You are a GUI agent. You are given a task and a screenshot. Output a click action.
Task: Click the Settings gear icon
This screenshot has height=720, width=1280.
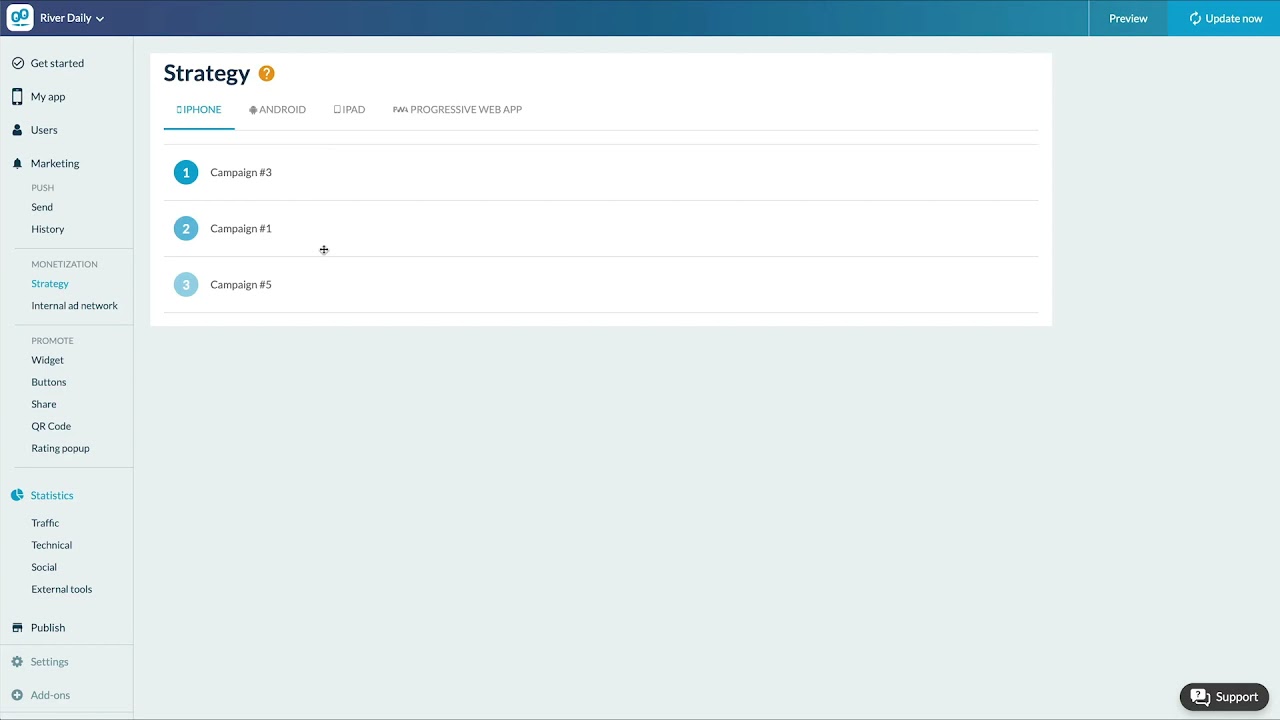[x=17, y=662]
